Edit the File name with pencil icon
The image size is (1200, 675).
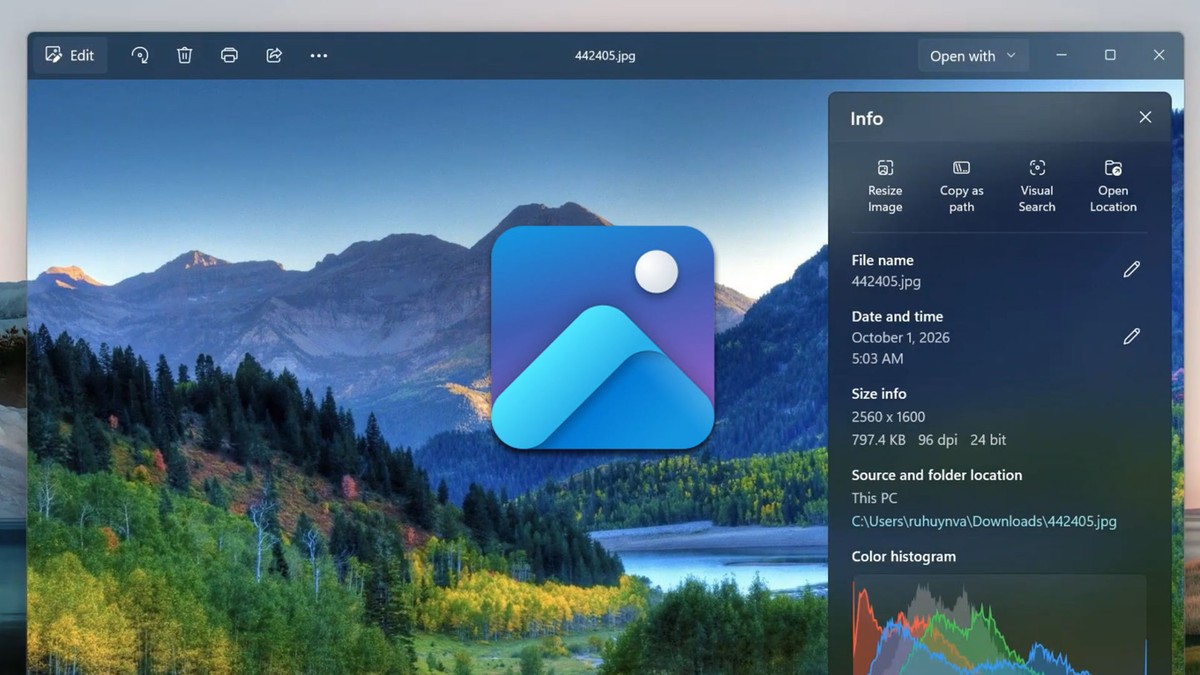(x=1131, y=269)
